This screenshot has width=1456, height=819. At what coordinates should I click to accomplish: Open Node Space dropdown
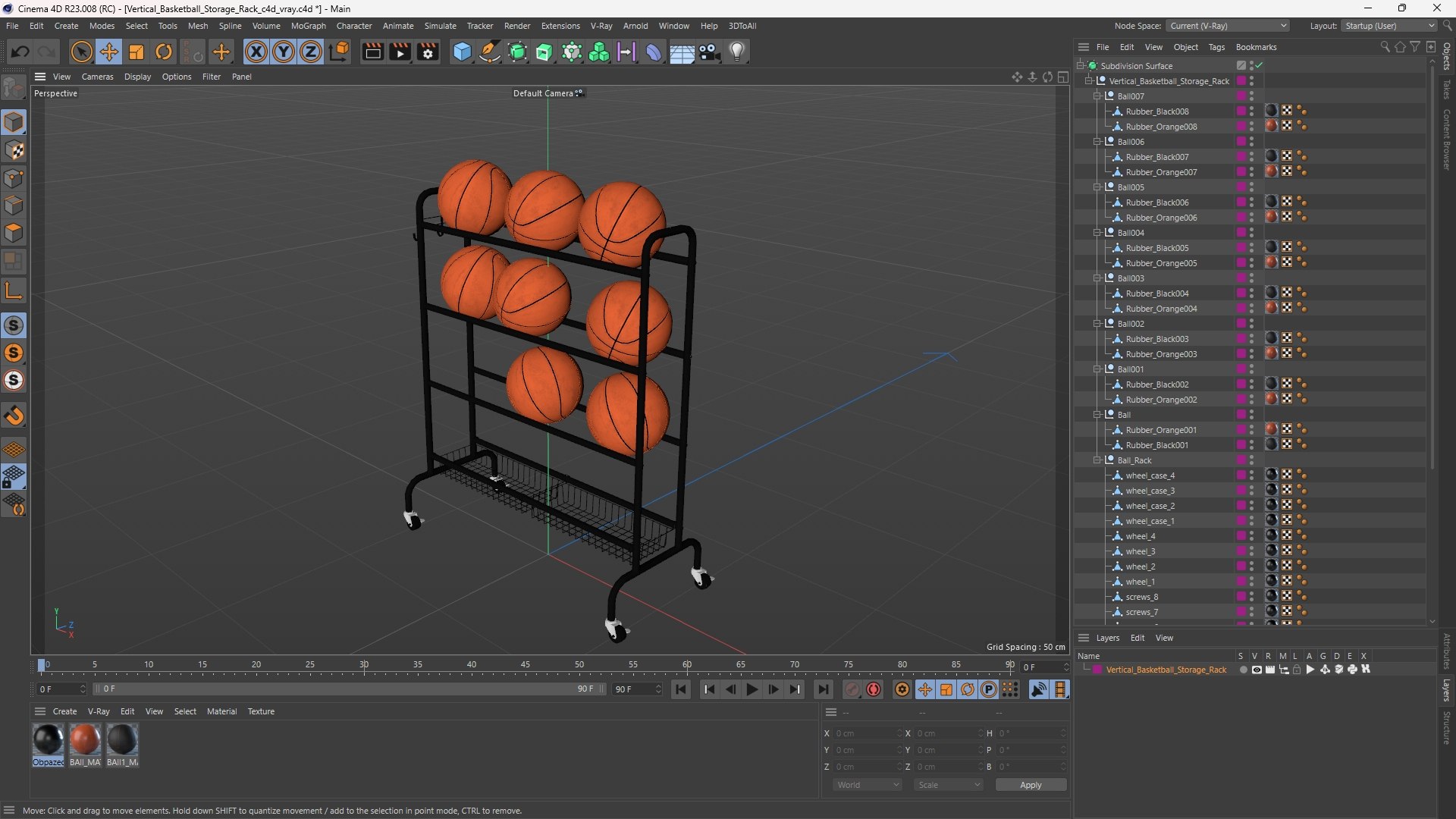[1227, 26]
